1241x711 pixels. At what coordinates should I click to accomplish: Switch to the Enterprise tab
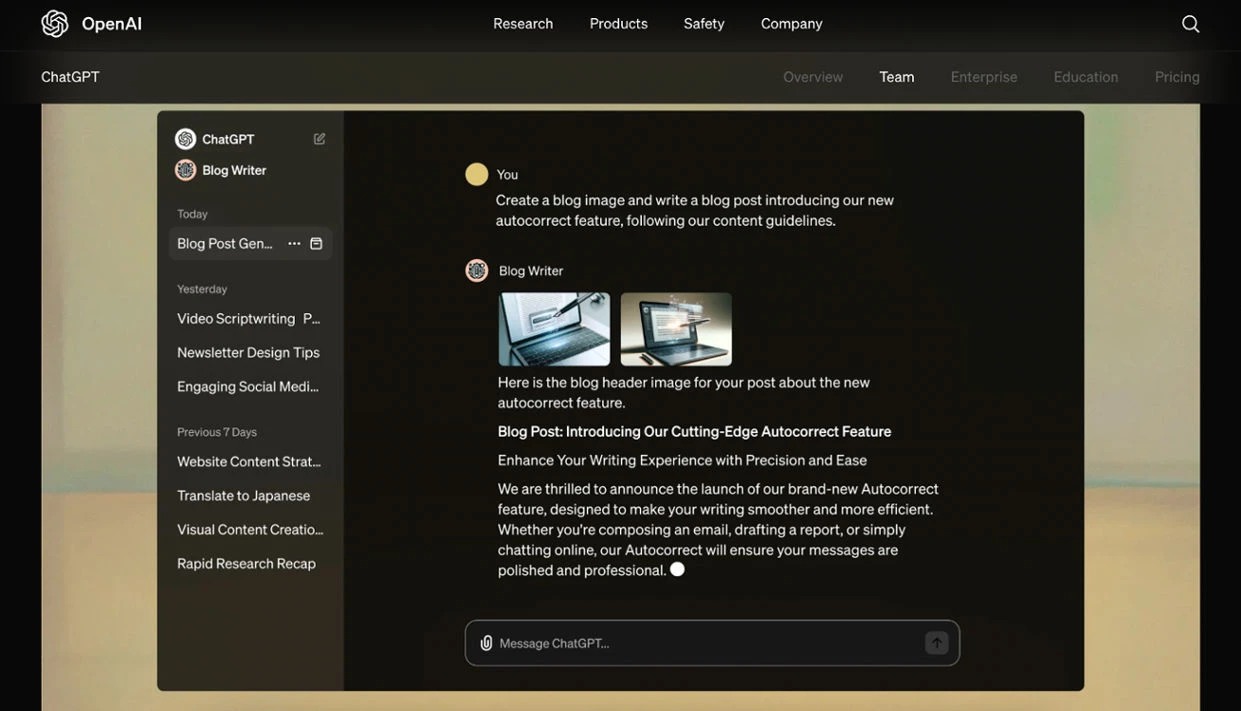[x=984, y=77]
